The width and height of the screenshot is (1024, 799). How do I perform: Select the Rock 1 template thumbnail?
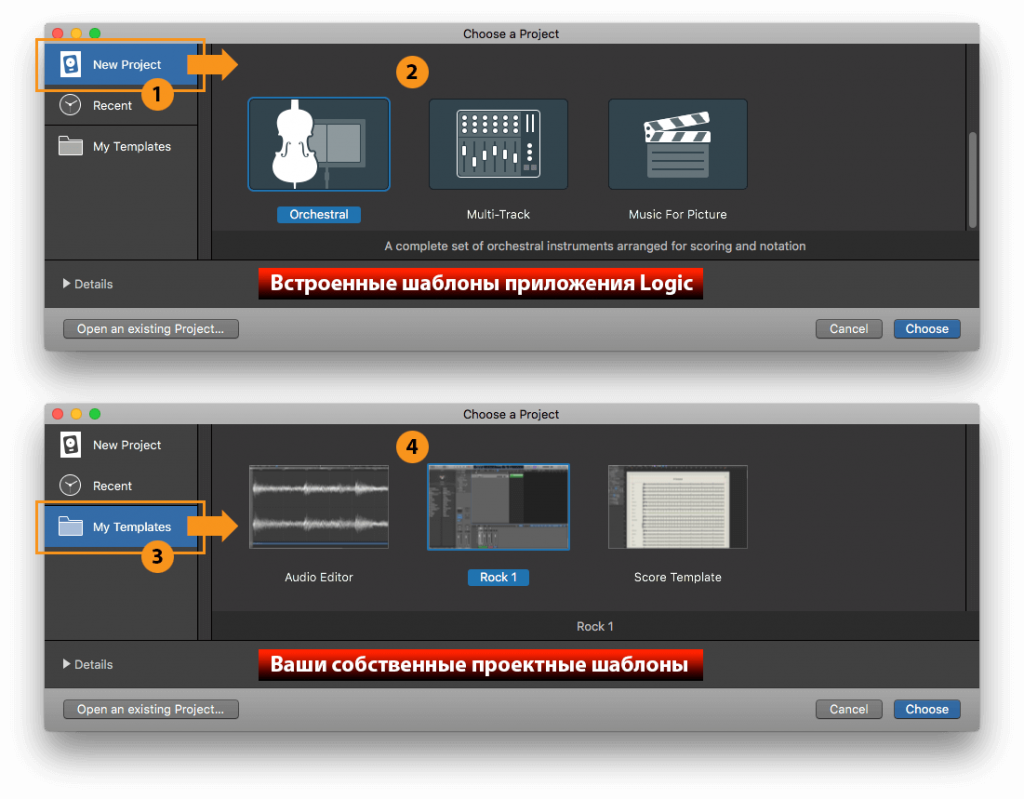498,507
